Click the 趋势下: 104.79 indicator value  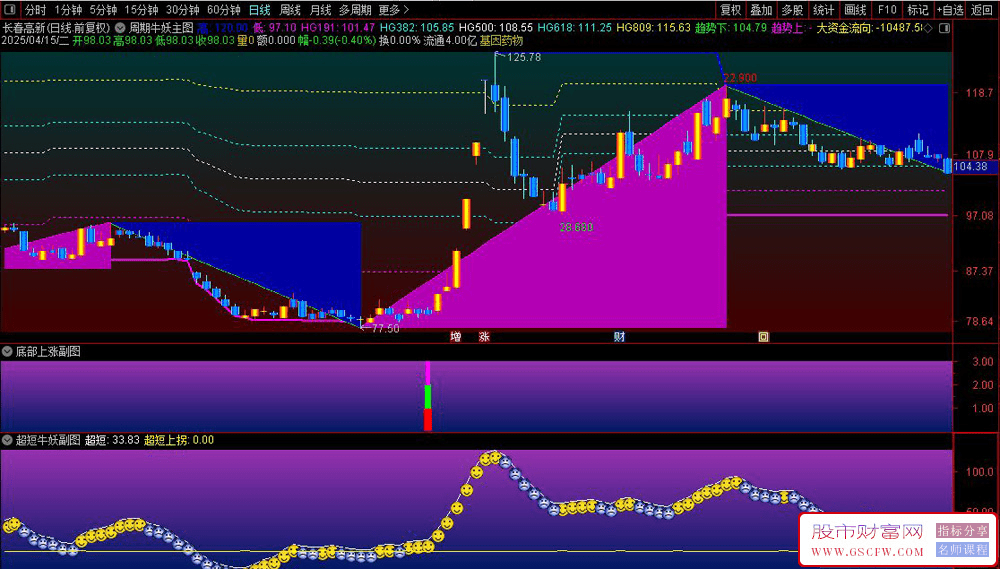pos(731,28)
